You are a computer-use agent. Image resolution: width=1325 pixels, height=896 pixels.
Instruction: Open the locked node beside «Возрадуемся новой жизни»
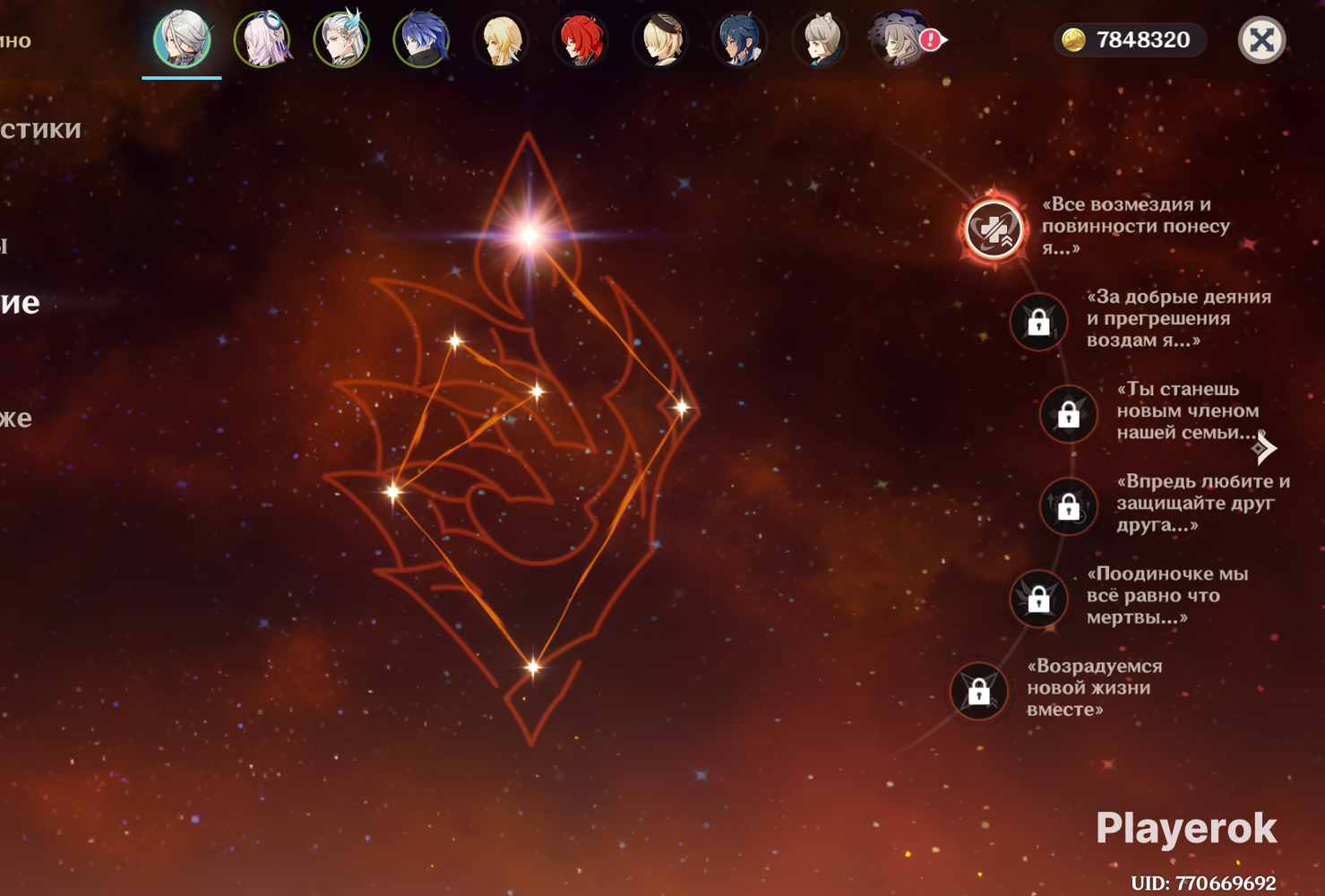click(978, 691)
